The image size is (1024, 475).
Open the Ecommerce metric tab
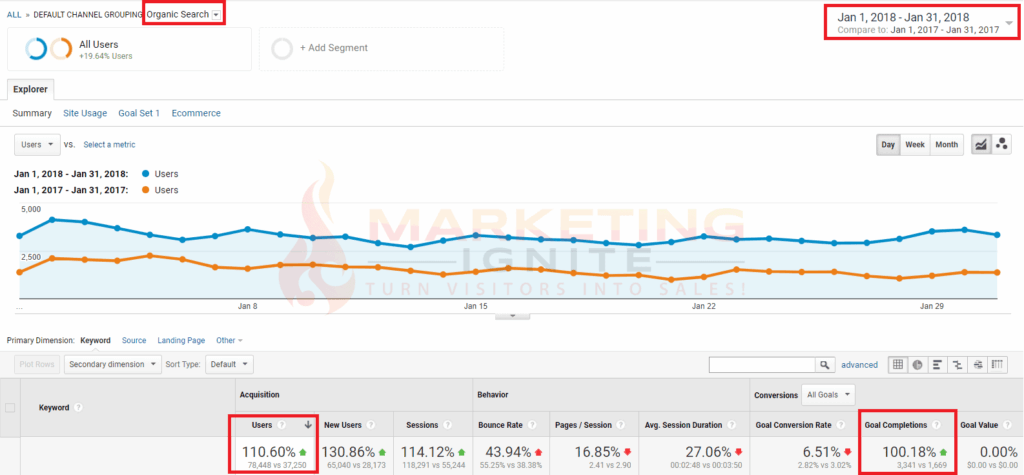point(196,113)
